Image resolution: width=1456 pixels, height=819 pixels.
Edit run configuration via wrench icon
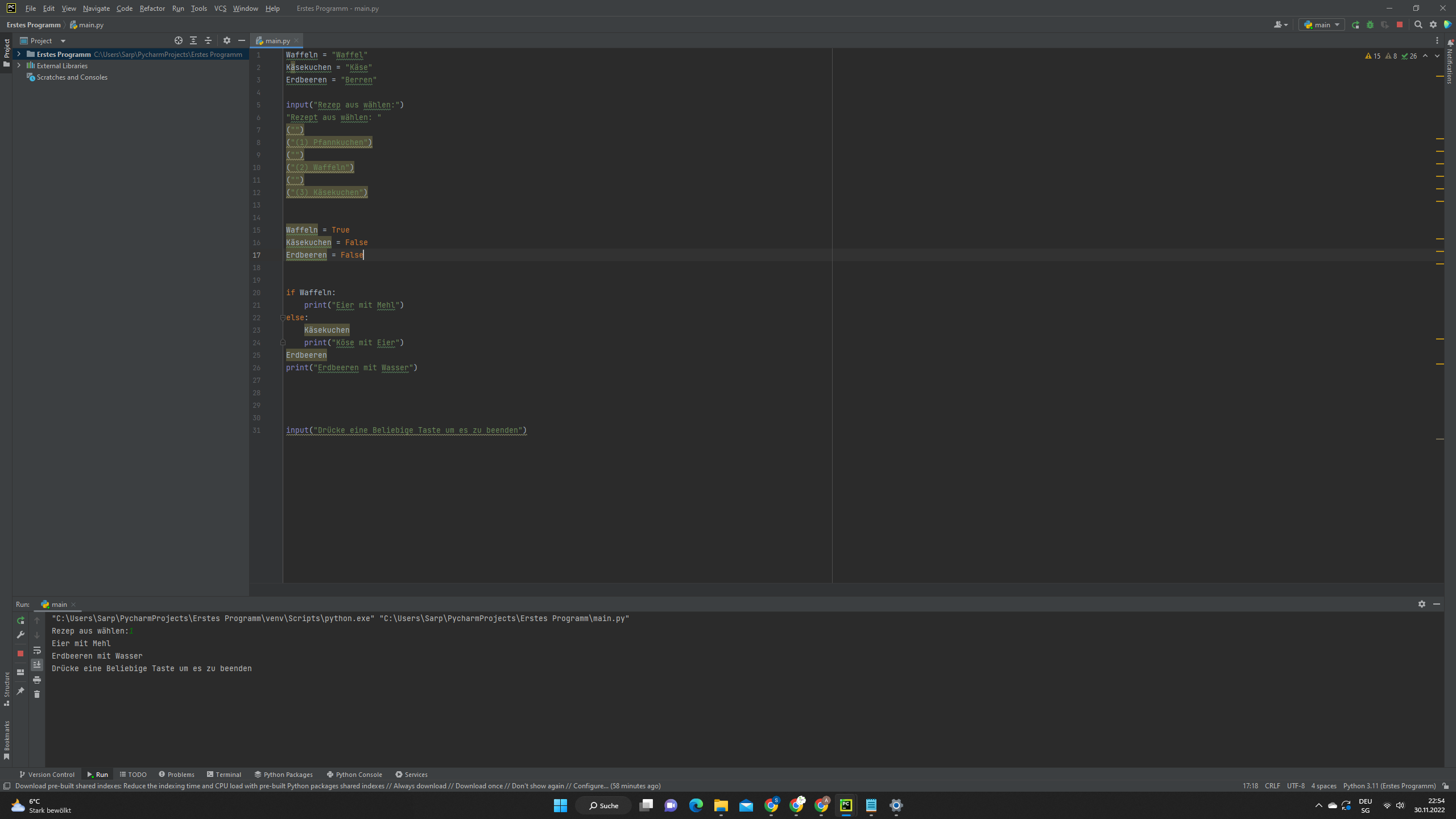[20, 634]
